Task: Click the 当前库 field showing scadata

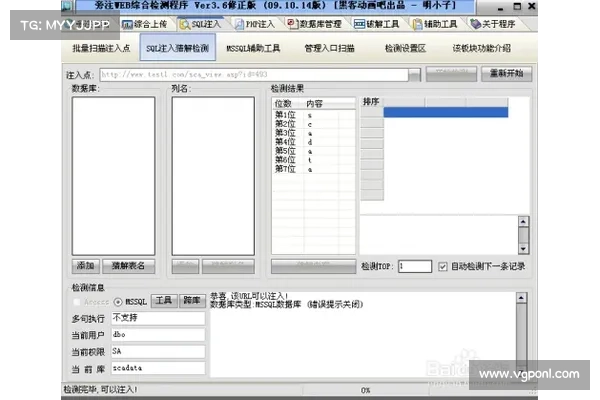Action: point(158,368)
